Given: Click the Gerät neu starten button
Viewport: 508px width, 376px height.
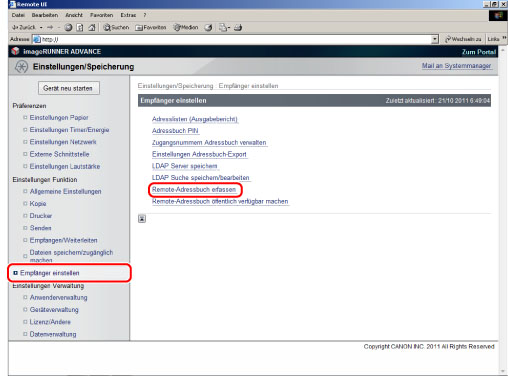Looking at the screenshot, I should point(69,88).
